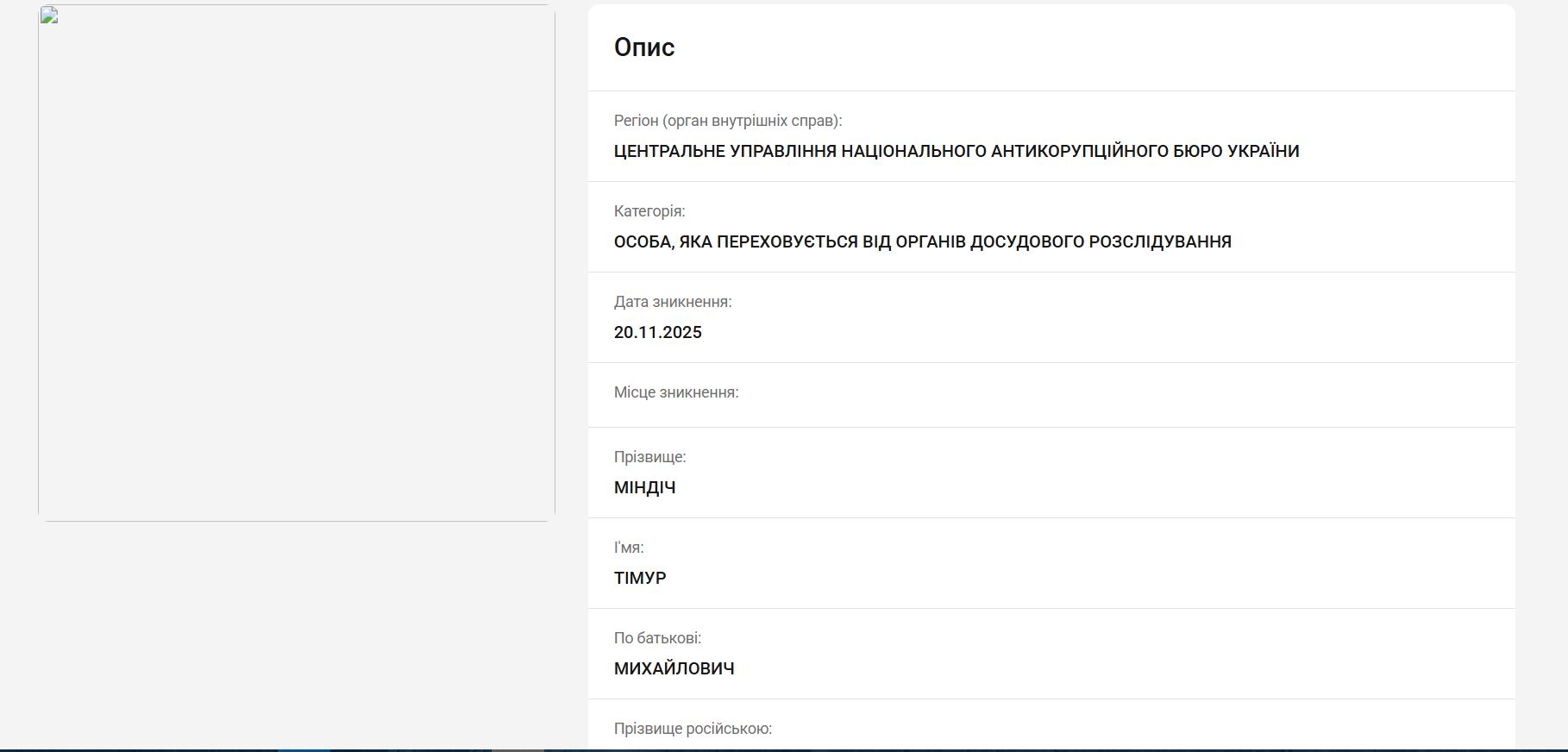The image size is (1568, 752).
Task: Select the "Місце зникнення:" label
Action: coord(676,392)
